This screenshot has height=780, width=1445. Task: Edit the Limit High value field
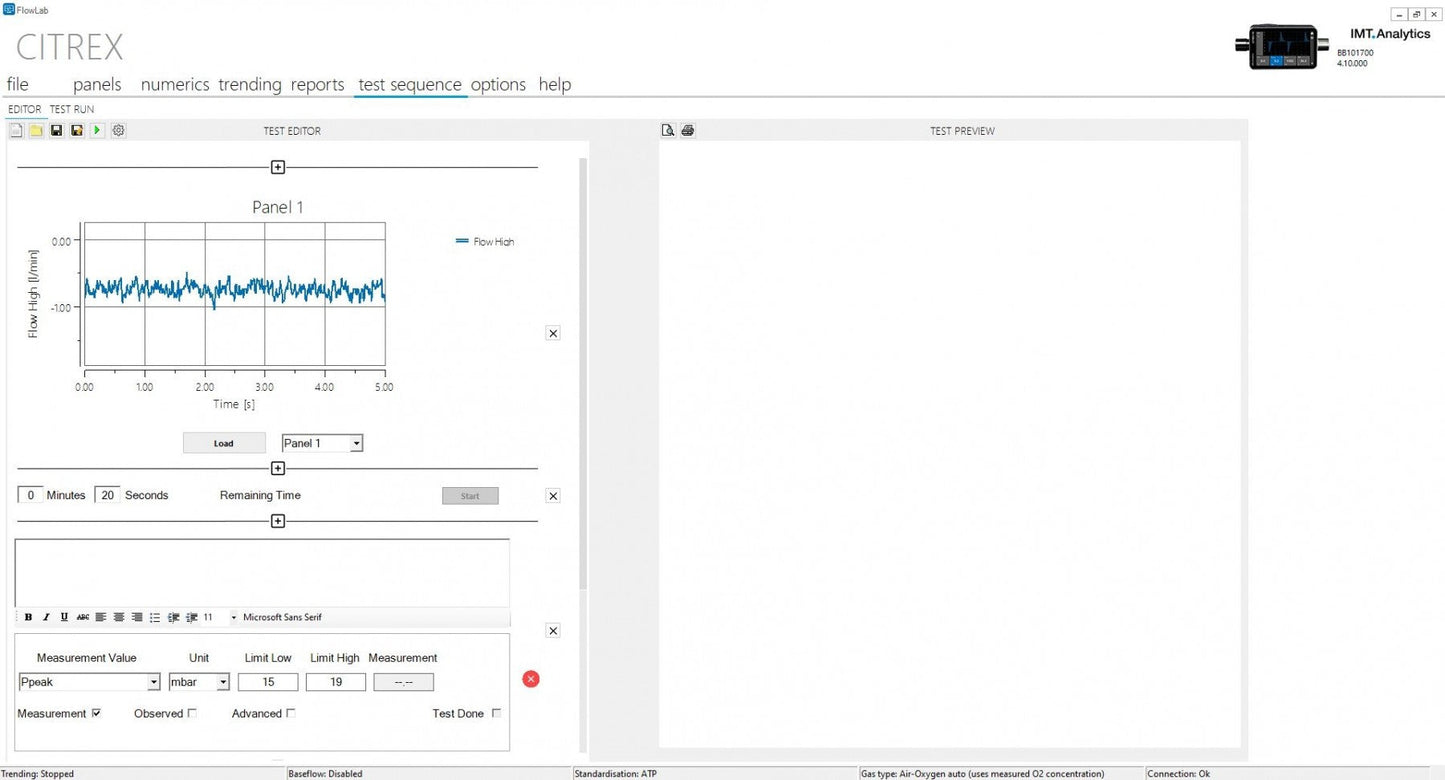coord(335,682)
